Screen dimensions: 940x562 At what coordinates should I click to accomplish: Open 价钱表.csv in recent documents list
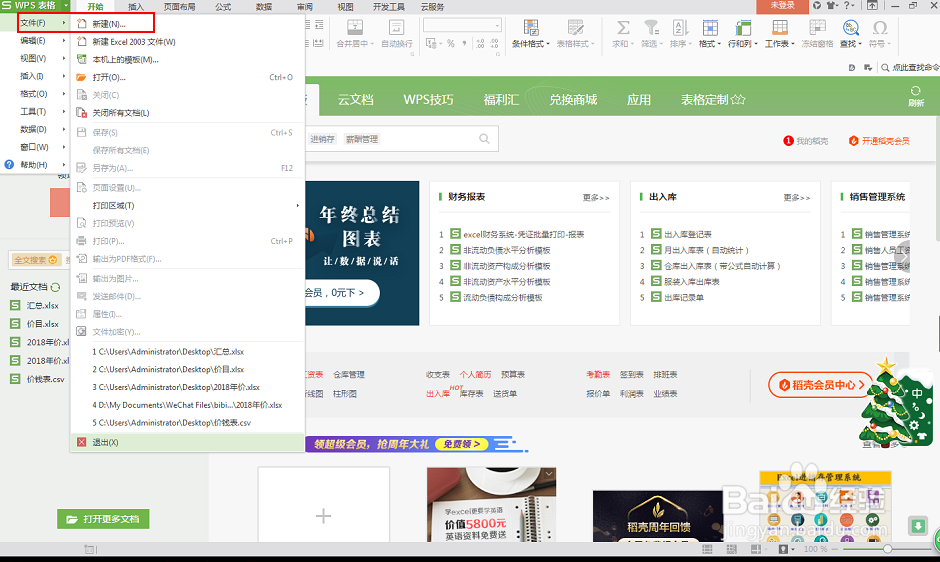coord(46,379)
